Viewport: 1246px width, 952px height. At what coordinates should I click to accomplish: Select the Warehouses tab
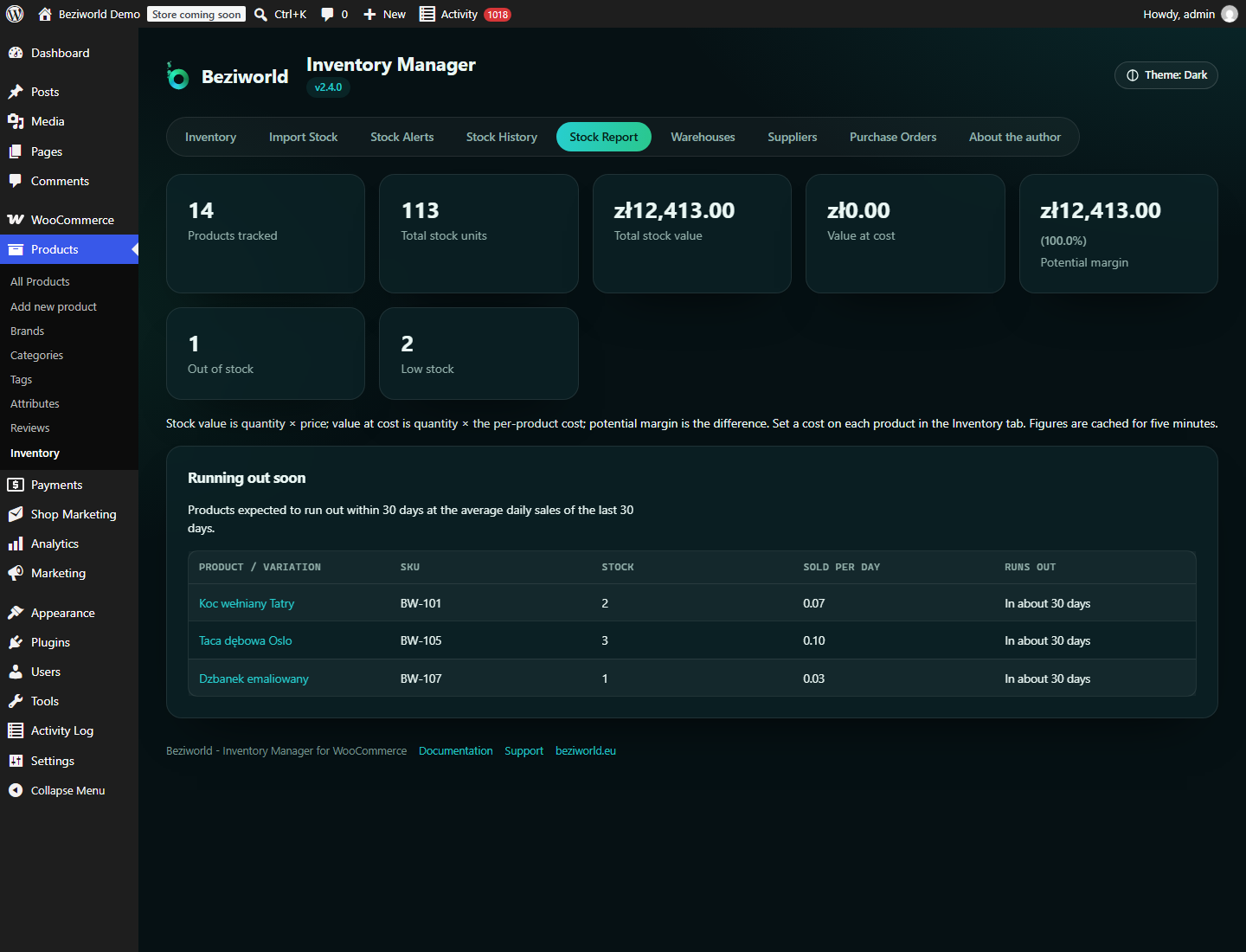(x=703, y=137)
